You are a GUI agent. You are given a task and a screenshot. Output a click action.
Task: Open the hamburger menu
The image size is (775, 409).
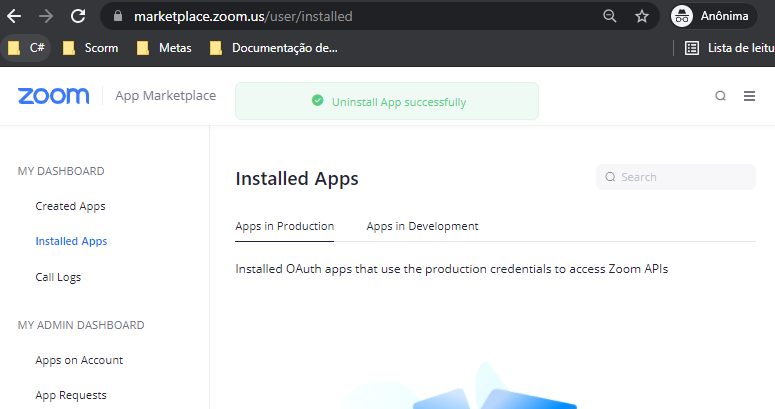click(749, 96)
